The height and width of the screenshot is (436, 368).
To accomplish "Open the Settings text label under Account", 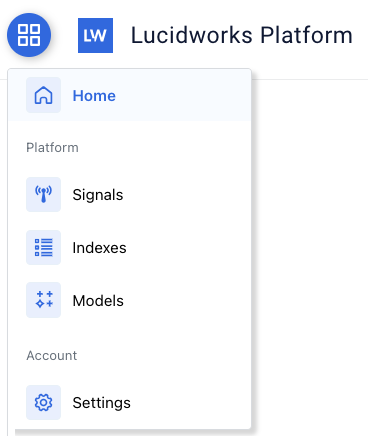I will (101, 403).
